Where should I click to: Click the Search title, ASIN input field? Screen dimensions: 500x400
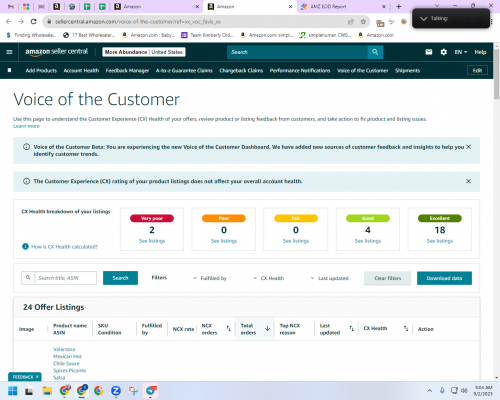click(x=66, y=278)
